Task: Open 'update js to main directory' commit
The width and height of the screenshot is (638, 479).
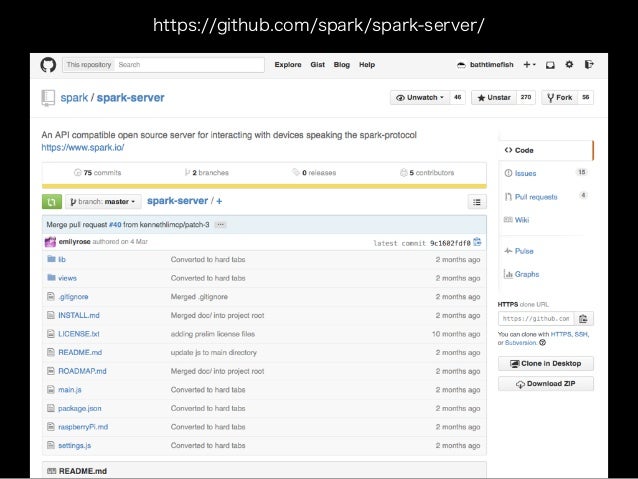Action: coord(214,352)
